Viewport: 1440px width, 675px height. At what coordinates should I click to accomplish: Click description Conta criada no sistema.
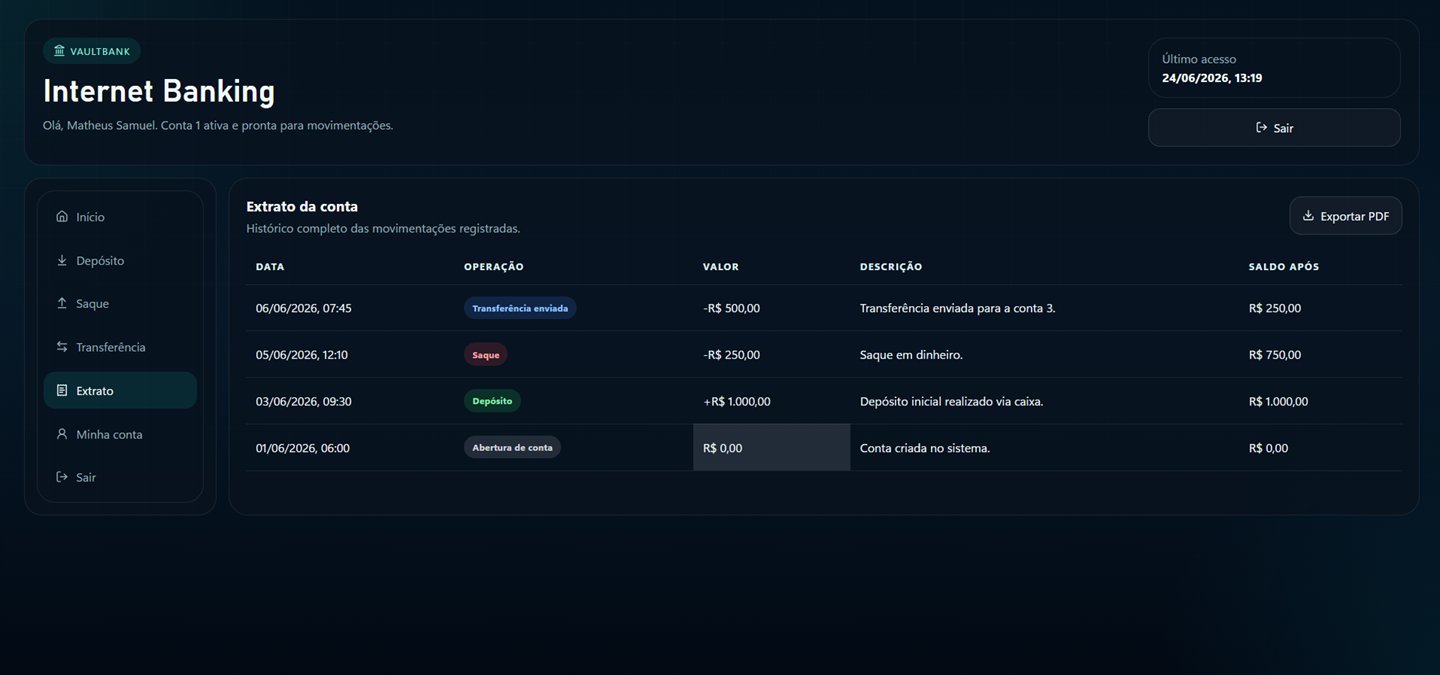(x=925, y=448)
